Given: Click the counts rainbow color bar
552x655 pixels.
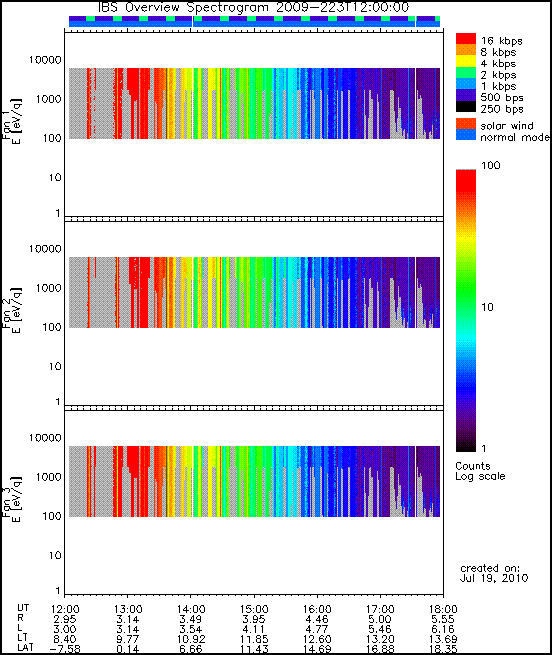Looking at the screenshot, I should click(x=466, y=310).
